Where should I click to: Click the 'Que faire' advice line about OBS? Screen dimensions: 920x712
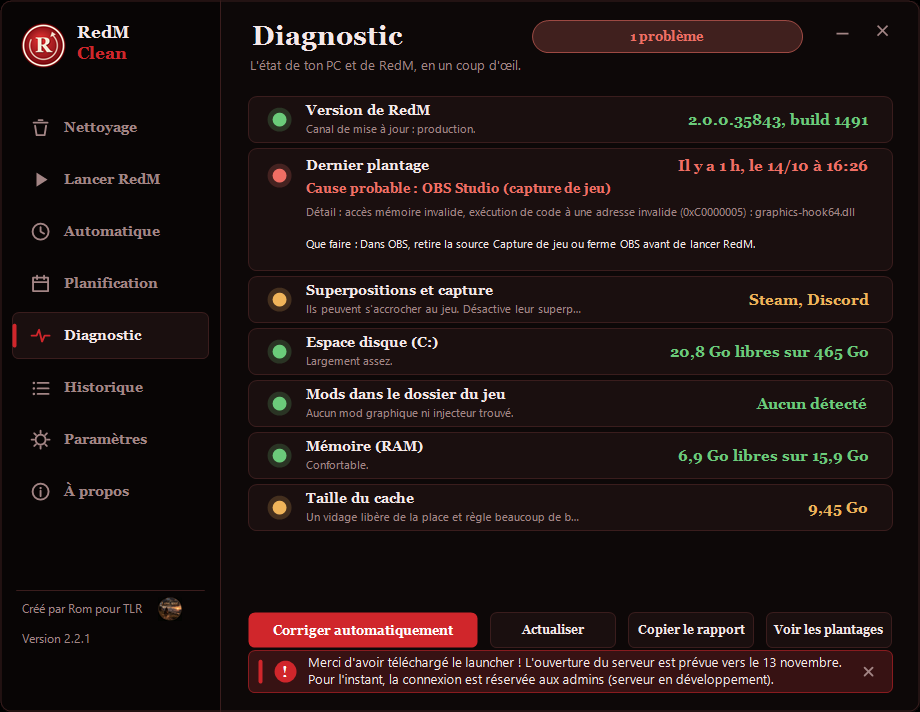point(530,244)
